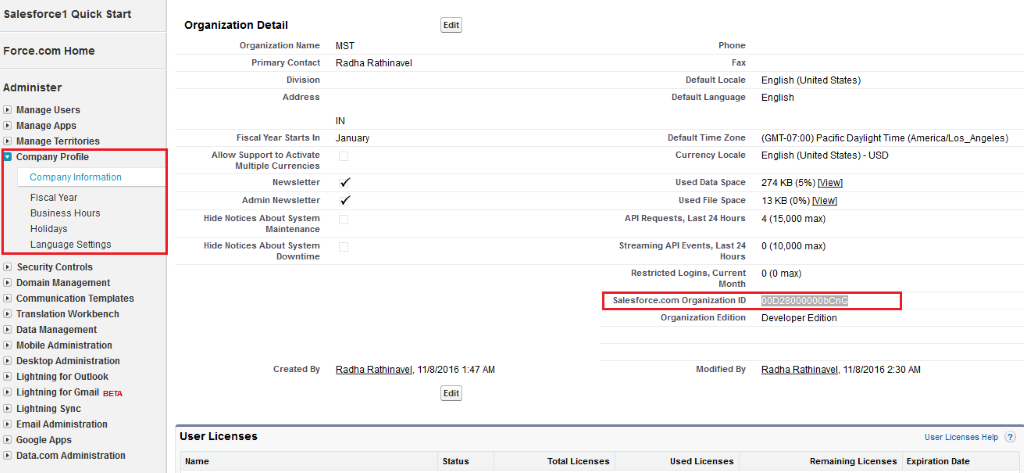Expand the Manage Apps arrow
This screenshot has width=1024, height=473.
click(8, 125)
